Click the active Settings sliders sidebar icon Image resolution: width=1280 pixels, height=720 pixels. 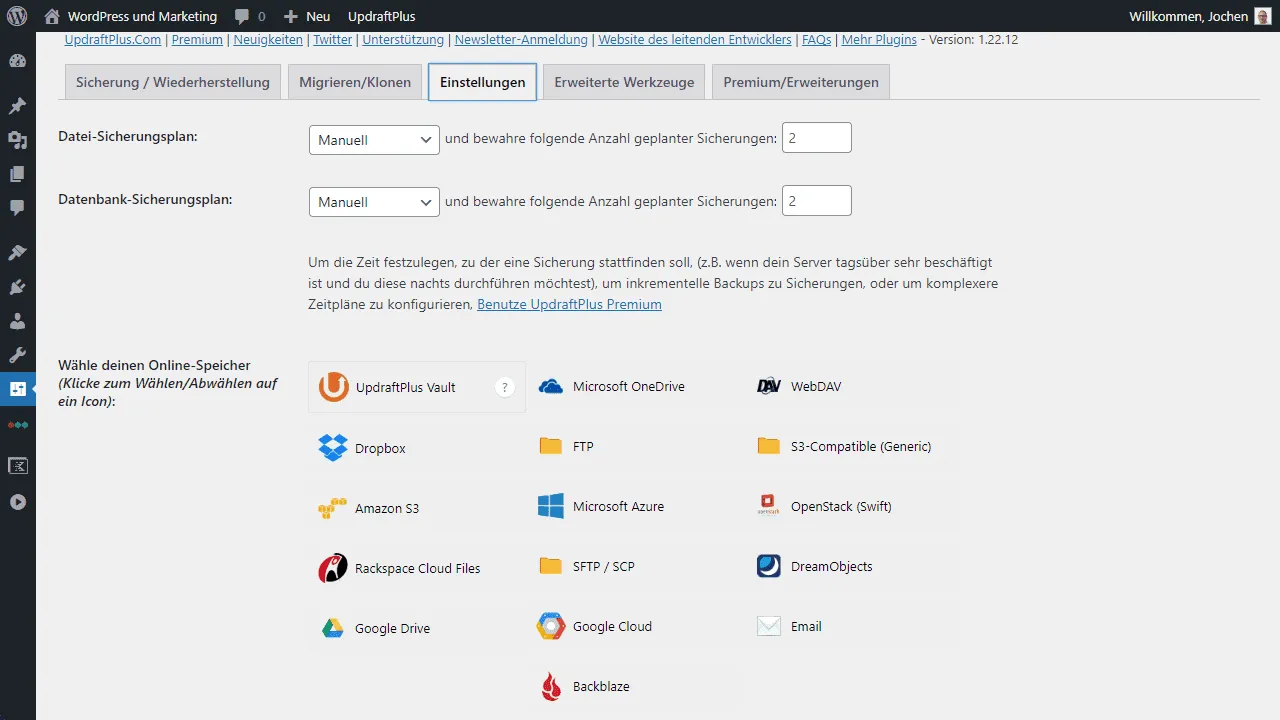[17, 389]
